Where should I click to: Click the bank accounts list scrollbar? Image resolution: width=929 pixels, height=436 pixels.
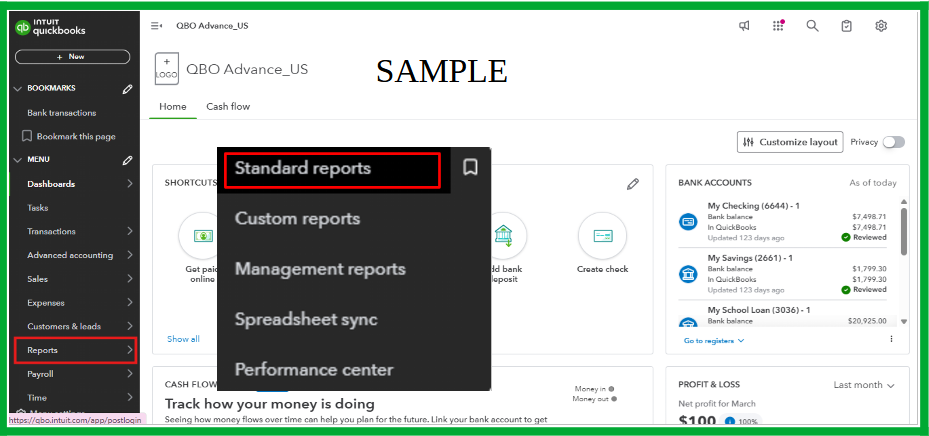[x=904, y=232]
